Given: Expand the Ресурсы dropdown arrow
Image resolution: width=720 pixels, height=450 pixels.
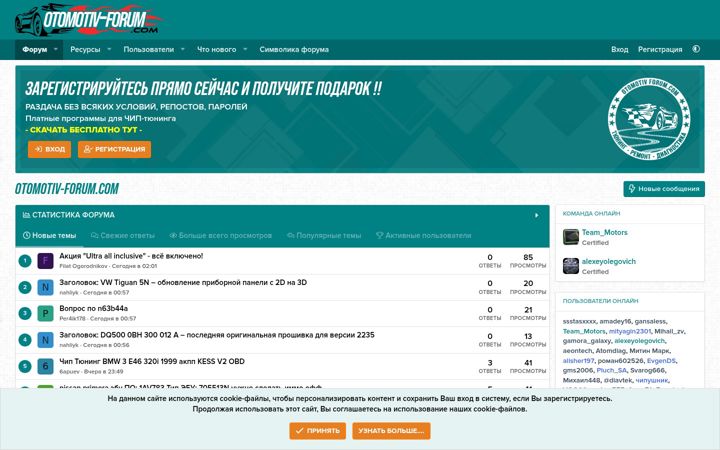Looking at the screenshot, I should [109, 49].
